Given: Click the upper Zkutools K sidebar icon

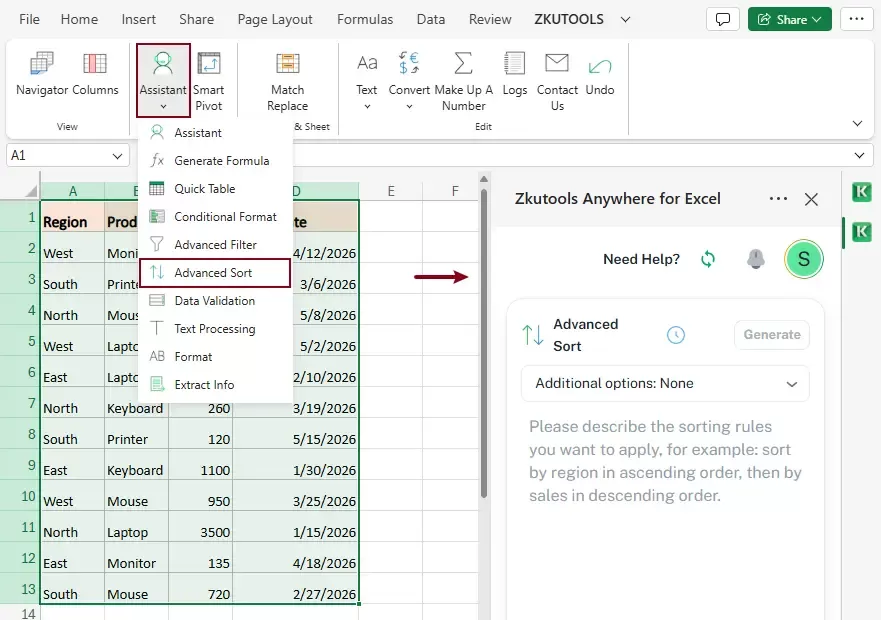Looking at the screenshot, I should point(861,192).
